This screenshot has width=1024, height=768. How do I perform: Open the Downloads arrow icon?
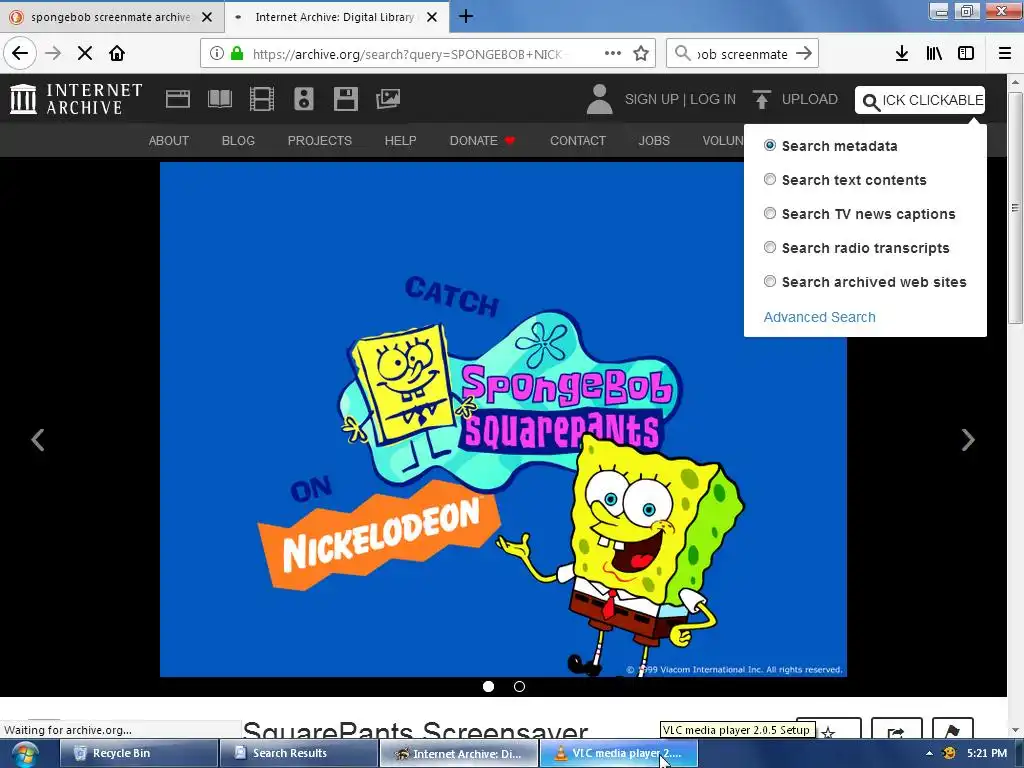(902, 54)
